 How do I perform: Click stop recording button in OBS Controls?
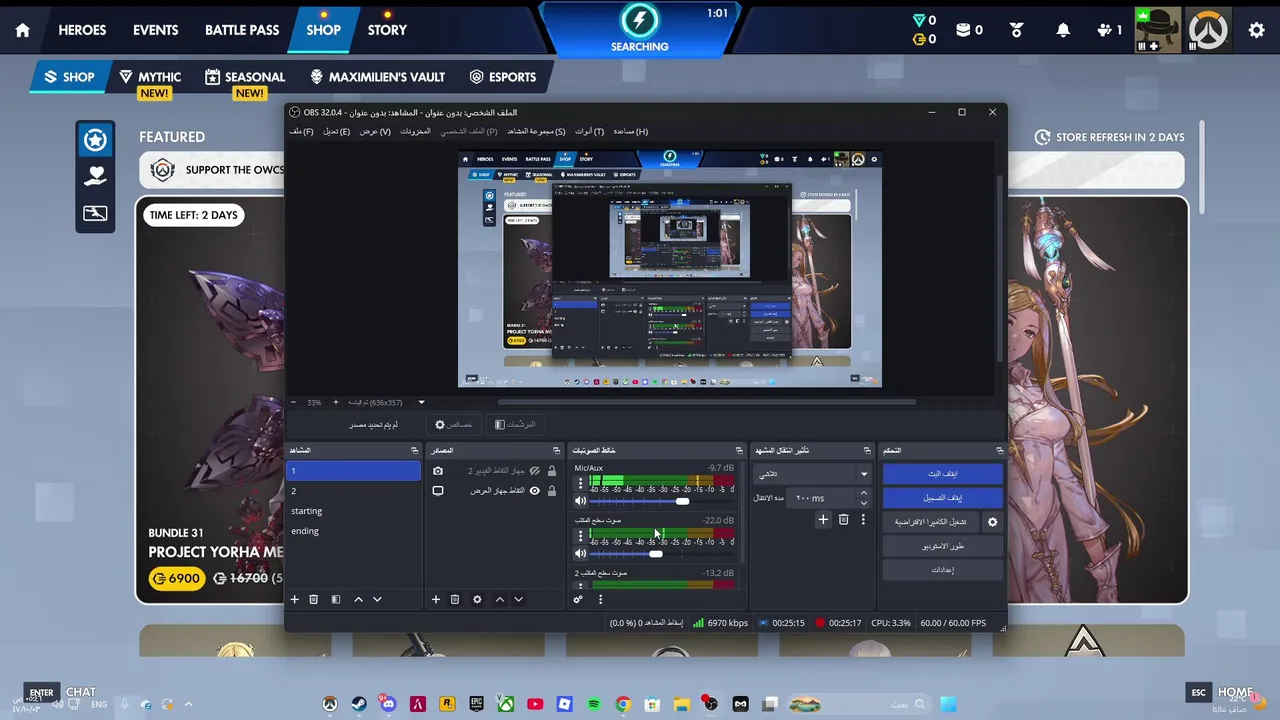(942, 498)
